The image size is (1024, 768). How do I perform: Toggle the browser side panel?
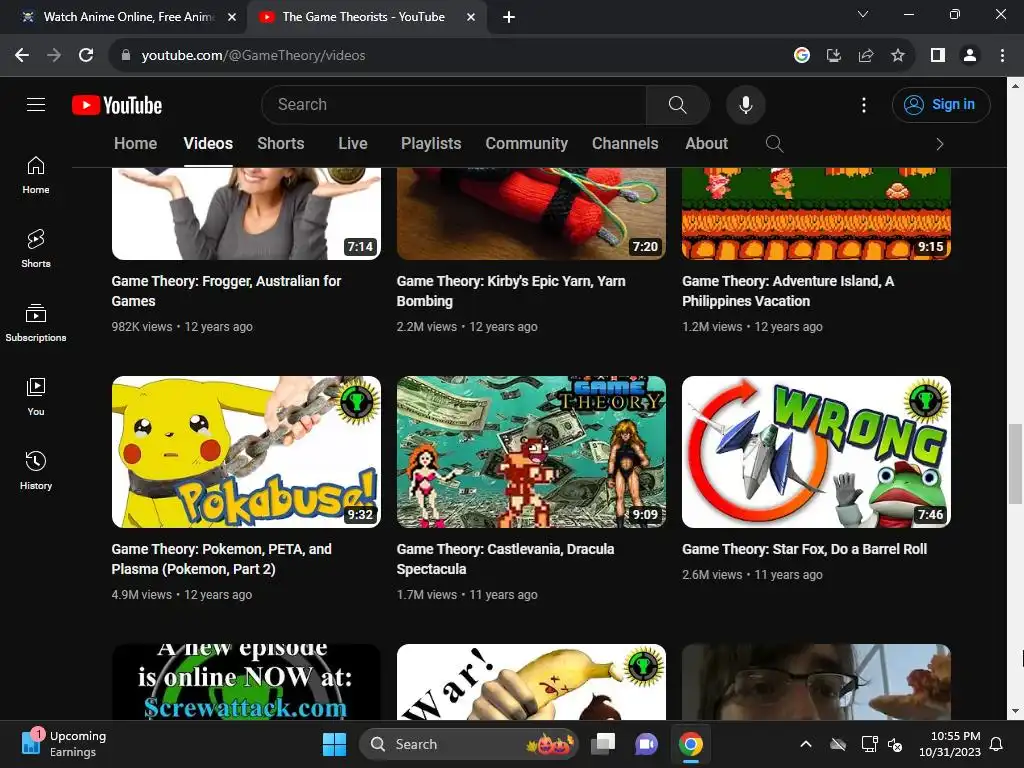coord(938,56)
